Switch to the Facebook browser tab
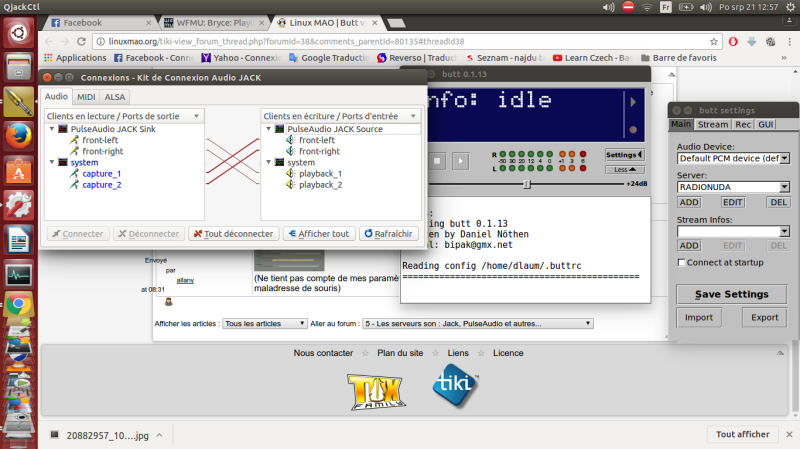This screenshot has height=449, width=800. (x=99, y=23)
